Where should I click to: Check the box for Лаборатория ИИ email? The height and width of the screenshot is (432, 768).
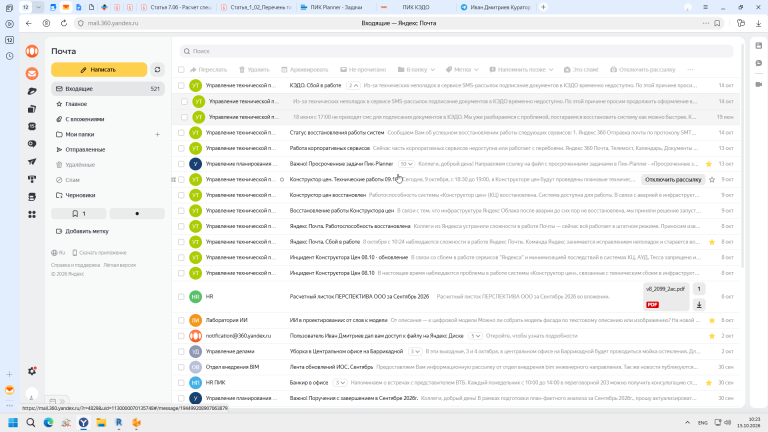(181, 320)
